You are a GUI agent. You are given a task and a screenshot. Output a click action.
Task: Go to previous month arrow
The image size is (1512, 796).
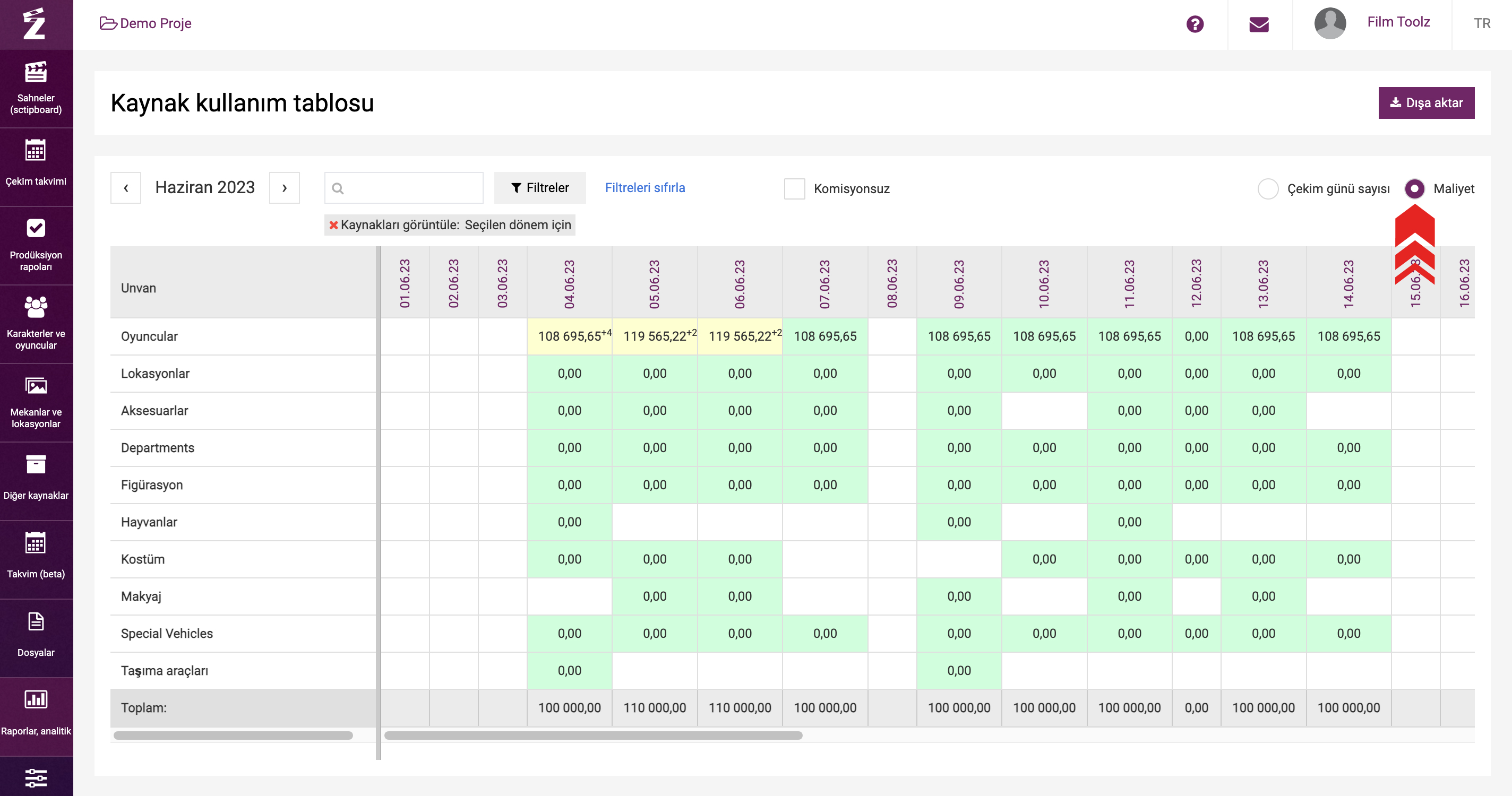126,188
